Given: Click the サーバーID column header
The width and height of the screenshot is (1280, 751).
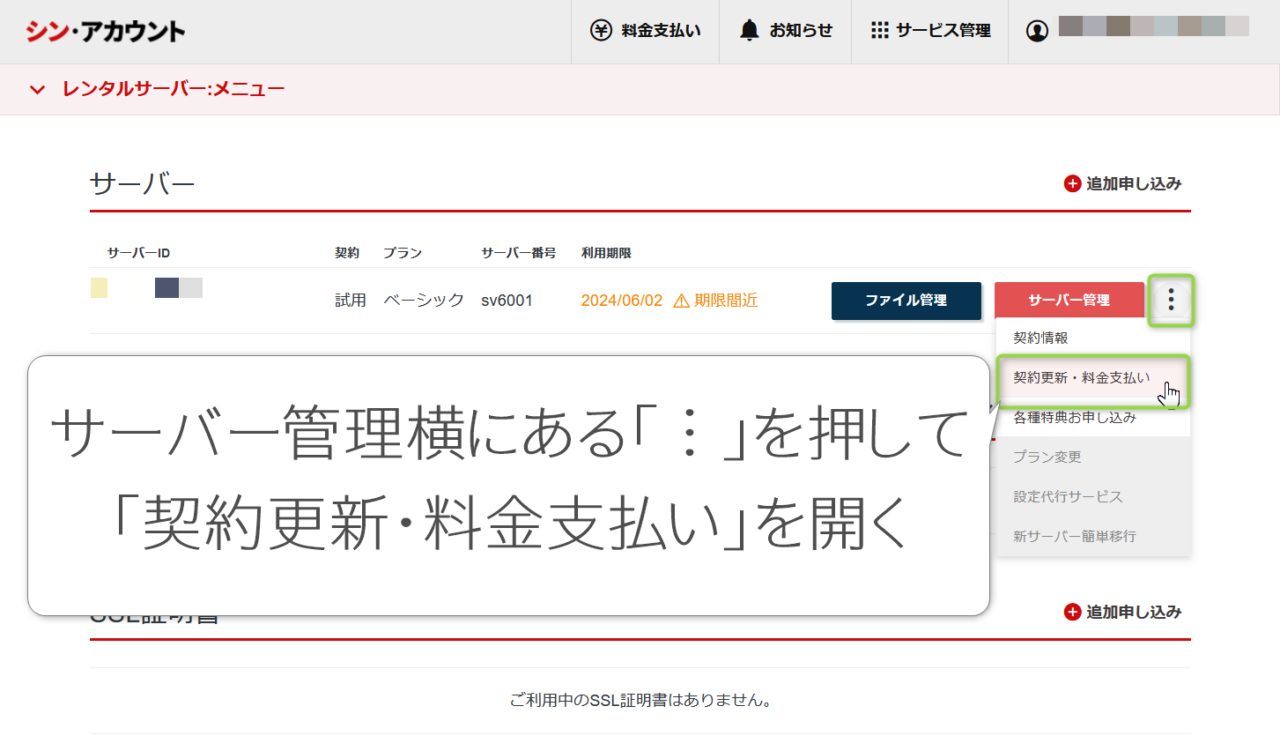Looking at the screenshot, I should tap(138, 253).
